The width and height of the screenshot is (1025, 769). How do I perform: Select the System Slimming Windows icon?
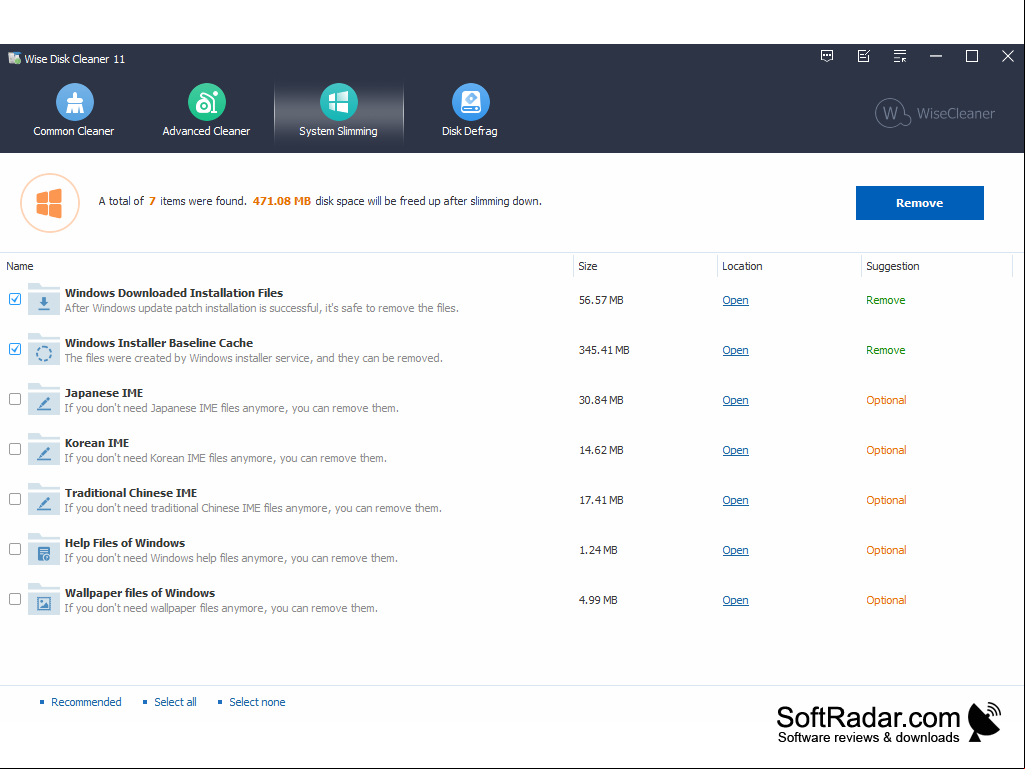pos(339,102)
